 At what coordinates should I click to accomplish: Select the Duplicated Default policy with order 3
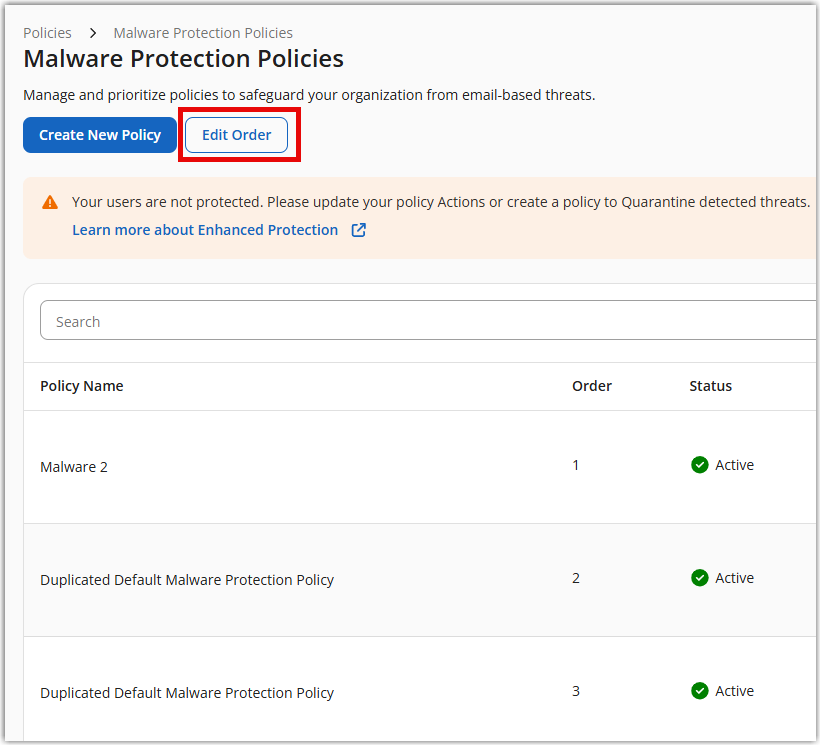pos(187,693)
